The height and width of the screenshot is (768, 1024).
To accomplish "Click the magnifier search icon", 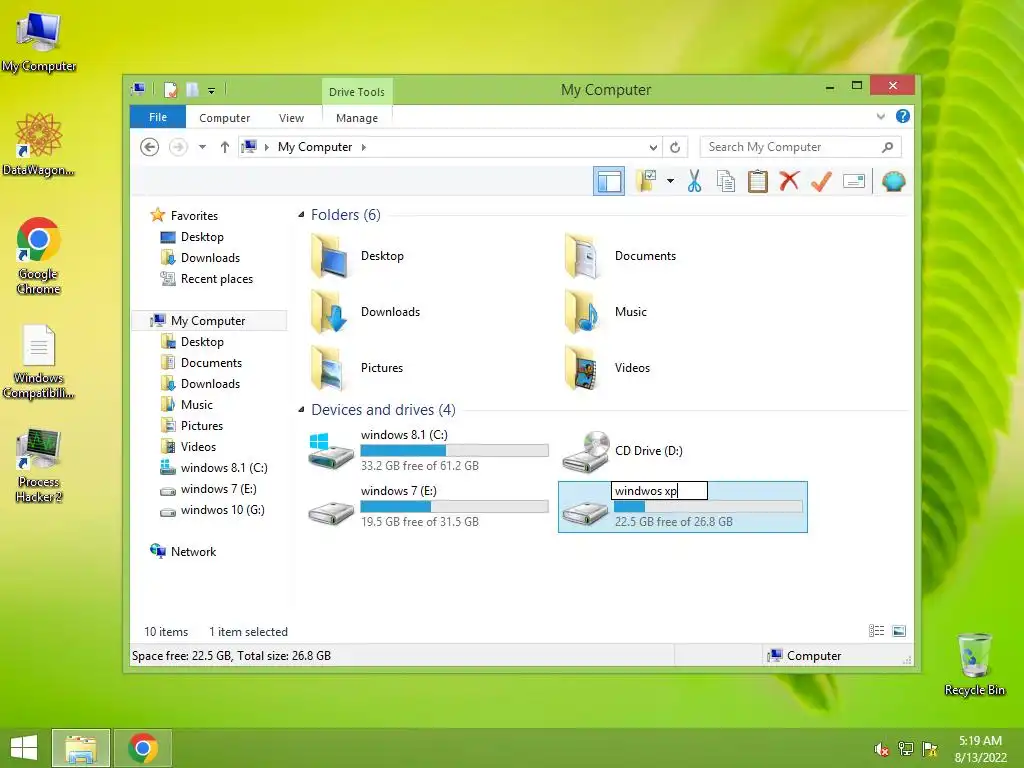I will click(x=887, y=147).
